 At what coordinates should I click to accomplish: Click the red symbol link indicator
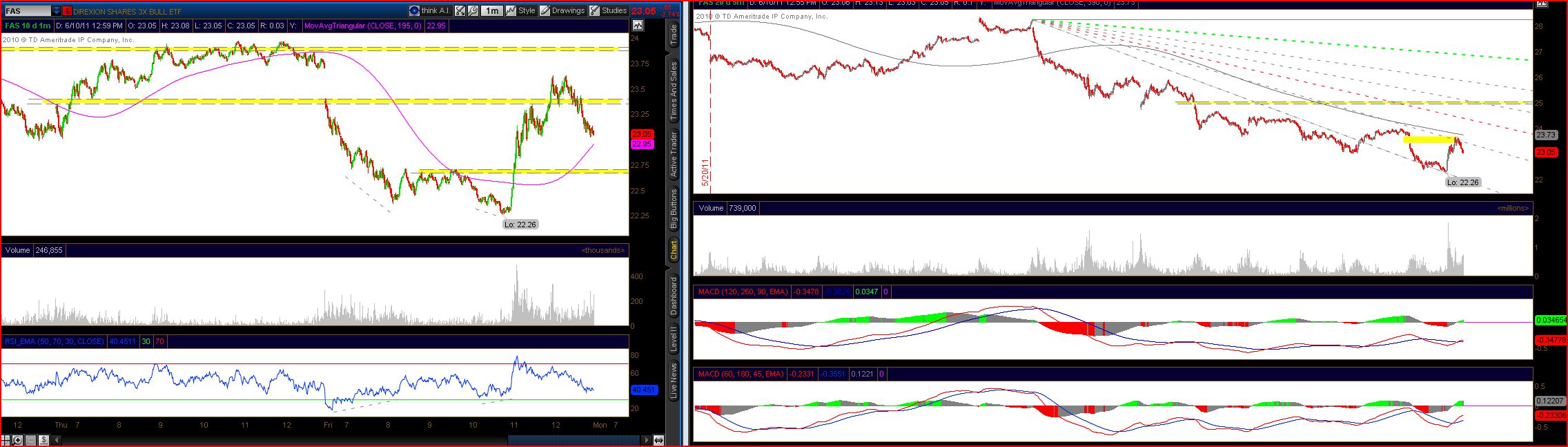click(x=67, y=11)
